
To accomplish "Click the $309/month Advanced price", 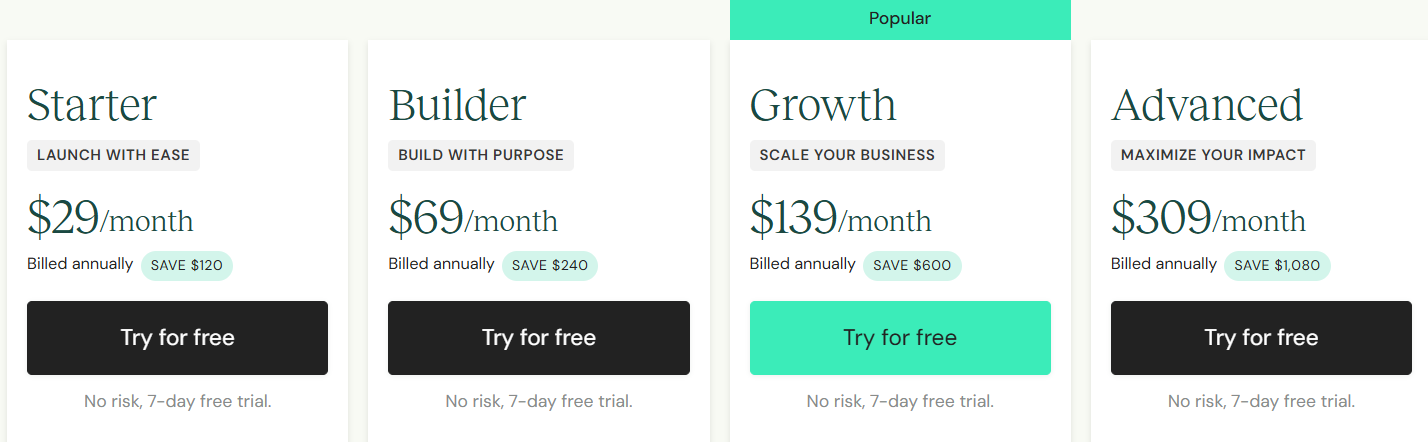I will click(1208, 217).
